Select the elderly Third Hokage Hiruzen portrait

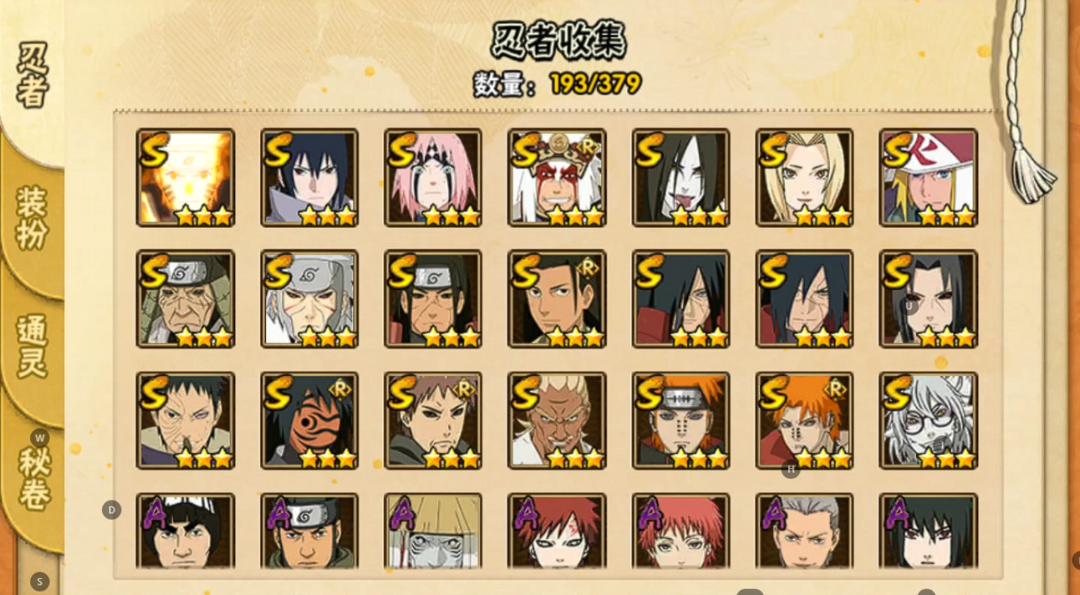(185, 299)
